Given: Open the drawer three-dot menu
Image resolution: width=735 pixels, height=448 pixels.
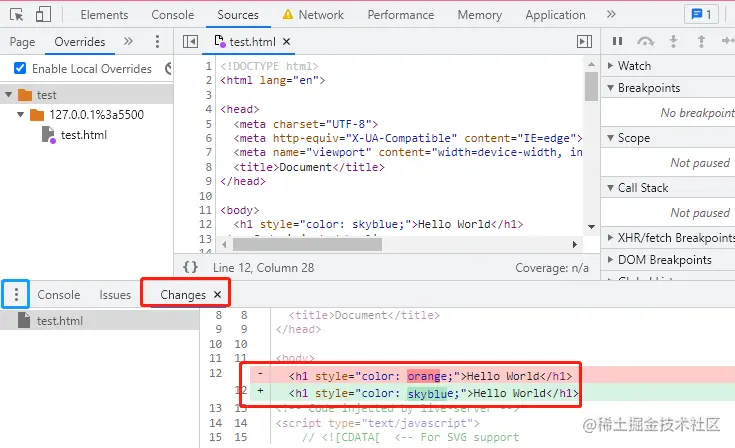Looking at the screenshot, I should point(16,294).
